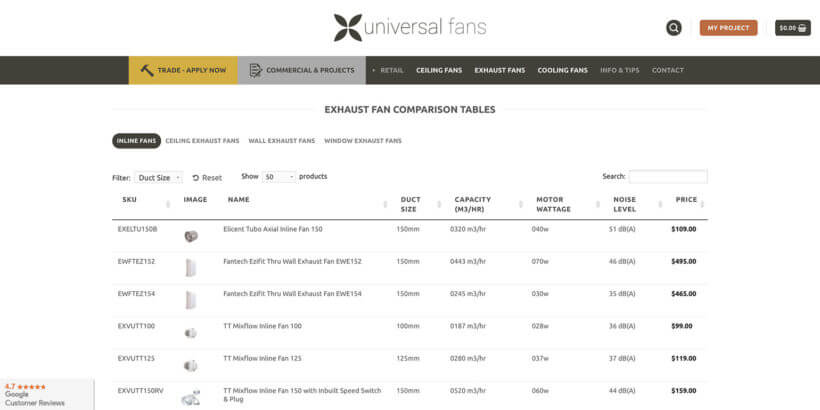Click noise level 35 dB(A)
Image resolution: width=820 pixels, height=410 pixels.
pyautogui.click(x=622, y=294)
